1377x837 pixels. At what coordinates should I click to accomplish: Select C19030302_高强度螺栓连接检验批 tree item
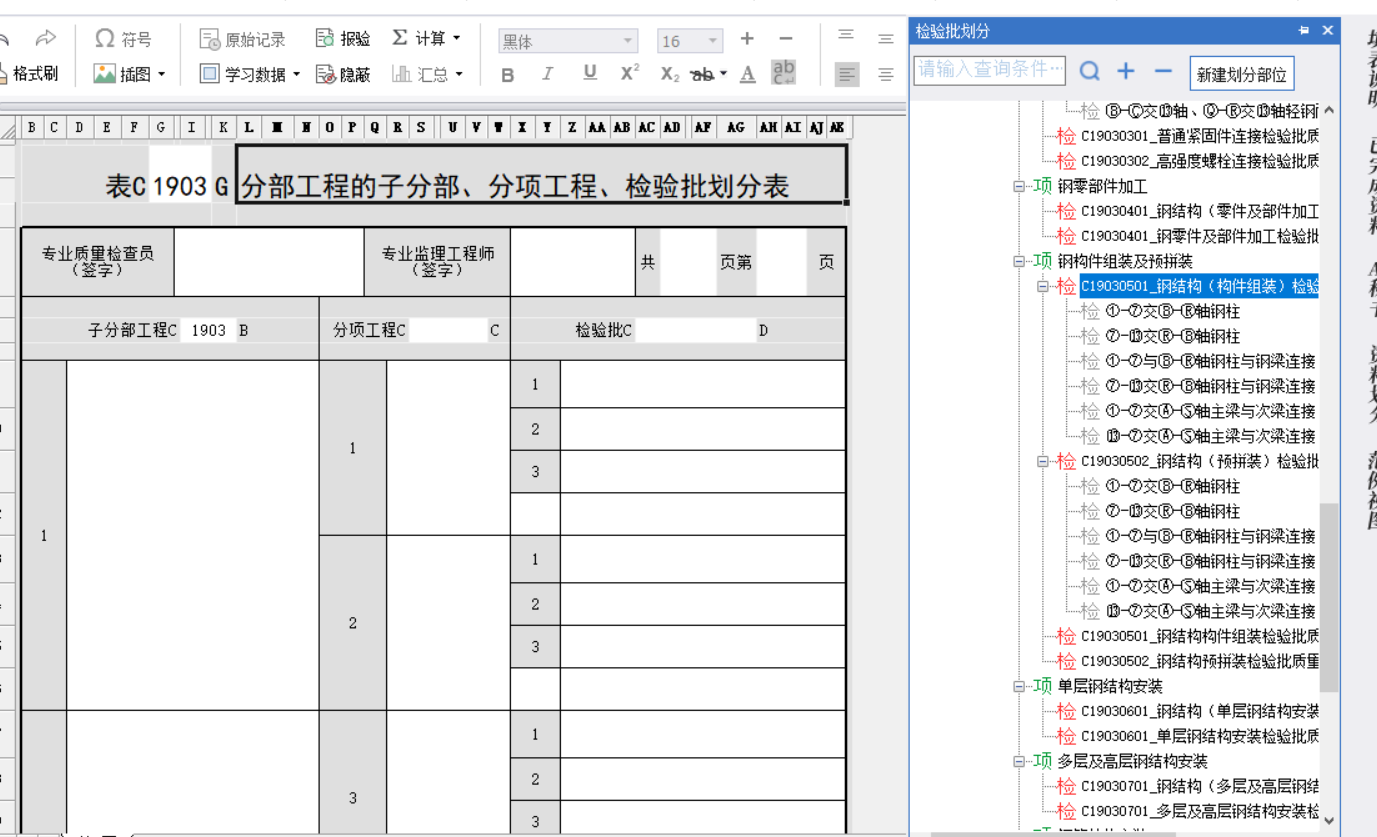pyautogui.click(x=1199, y=161)
